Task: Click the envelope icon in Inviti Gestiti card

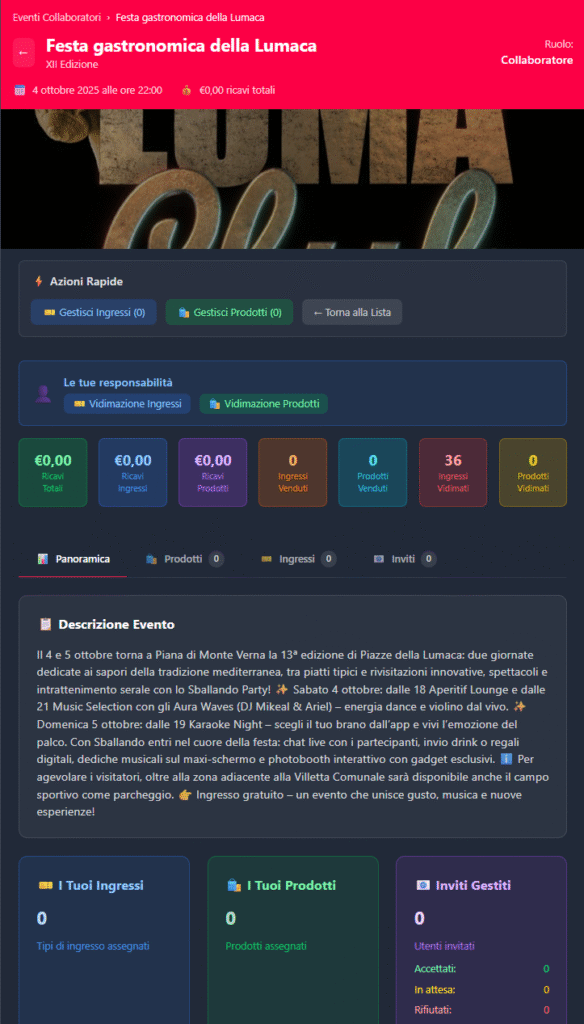Action: pyautogui.click(x=423, y=886)
